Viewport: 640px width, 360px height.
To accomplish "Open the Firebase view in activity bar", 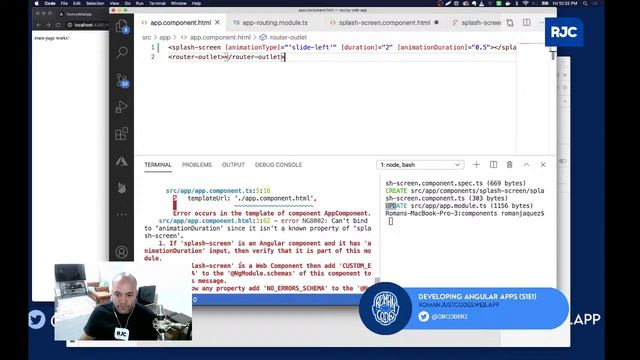I will [122, 188].
